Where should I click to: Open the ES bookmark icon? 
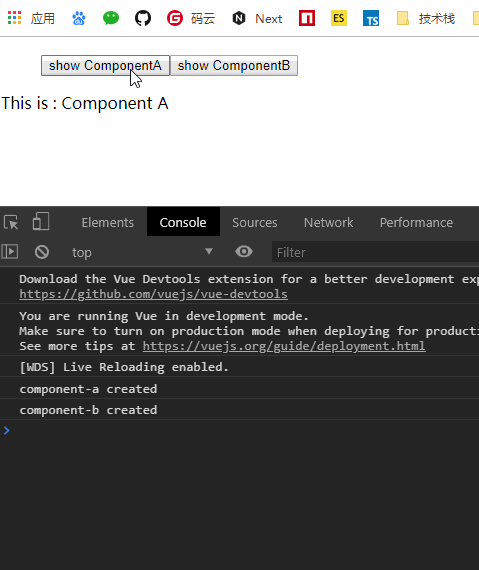coord(339,18)
